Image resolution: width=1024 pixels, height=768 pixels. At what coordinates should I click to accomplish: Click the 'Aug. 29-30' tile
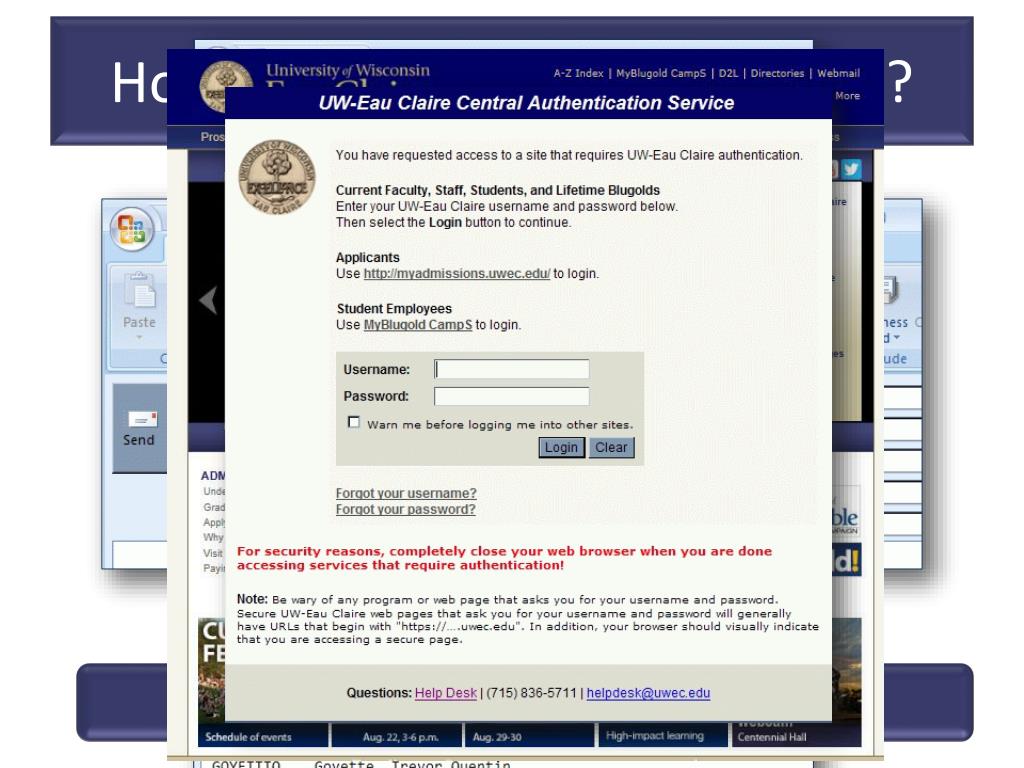(530, 735)
